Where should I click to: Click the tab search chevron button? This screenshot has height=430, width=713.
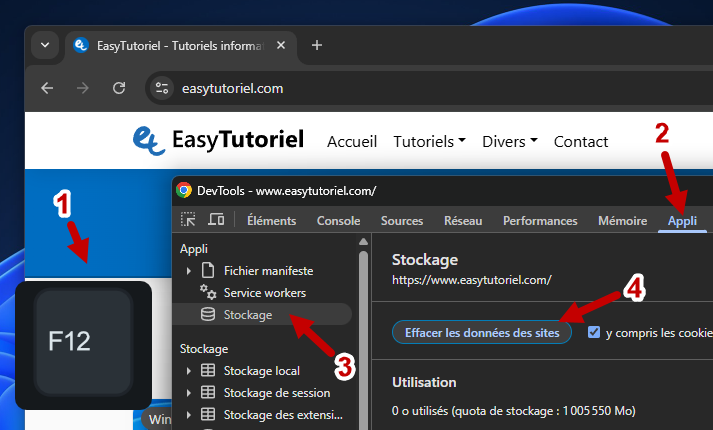[x=45, y=45]
